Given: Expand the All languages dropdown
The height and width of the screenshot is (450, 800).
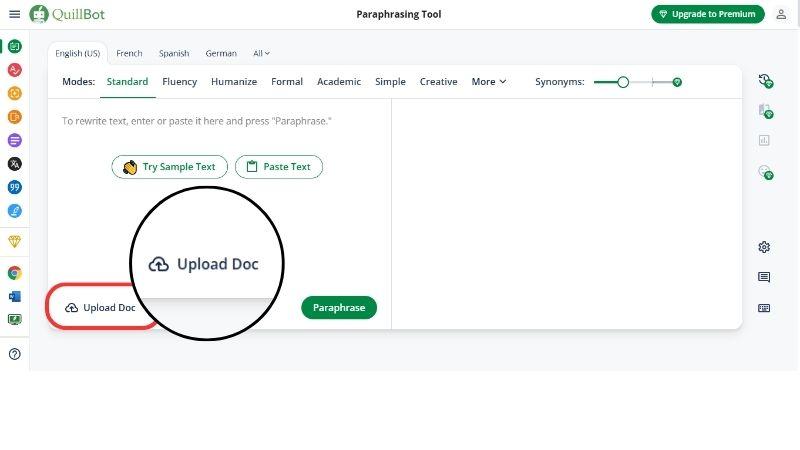Looking at the screenshot, I should pyautogui.click(x=261, y=53).
